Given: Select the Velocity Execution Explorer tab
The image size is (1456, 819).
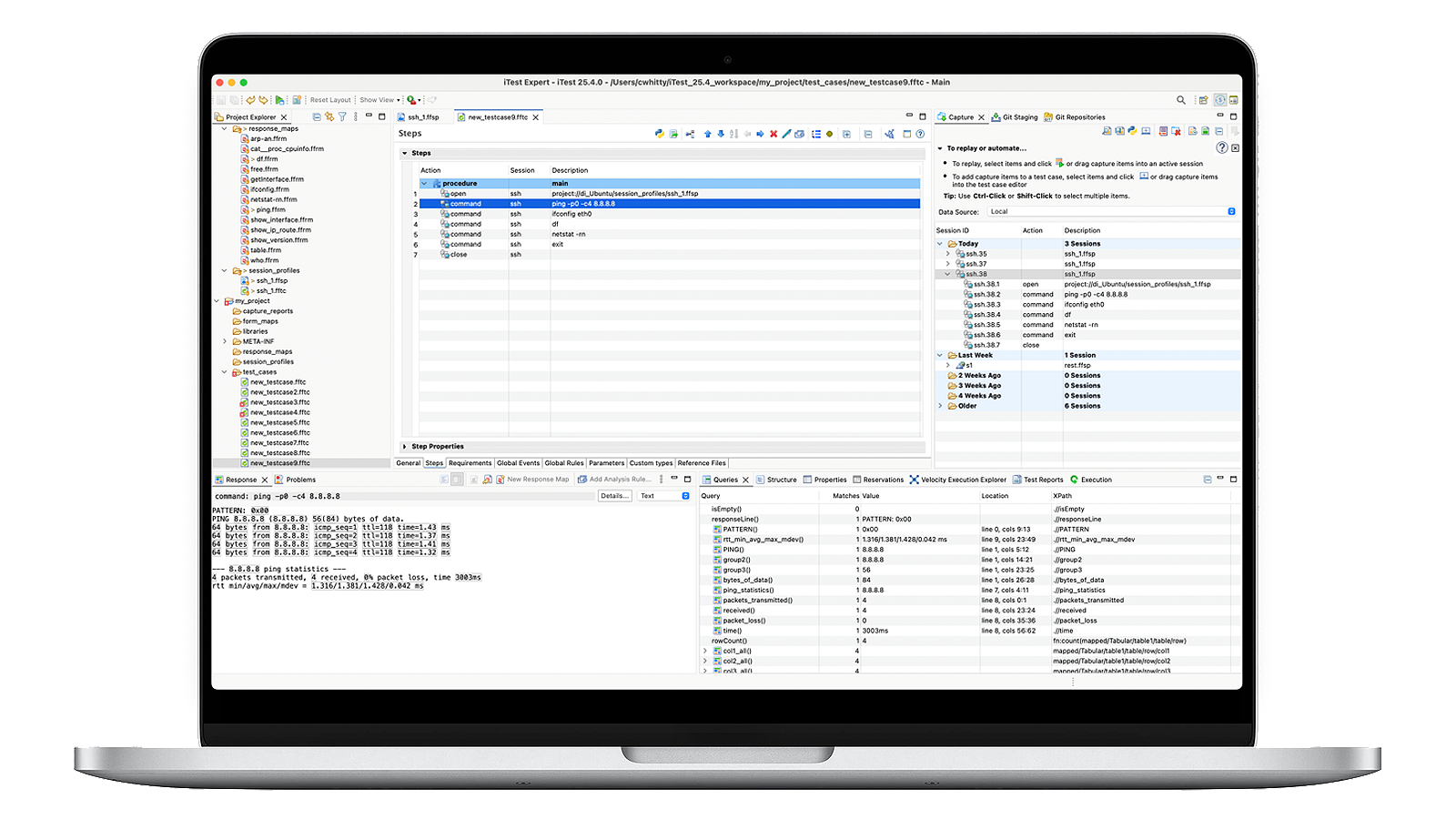Looking at the screenshot, I should (958, 480).
